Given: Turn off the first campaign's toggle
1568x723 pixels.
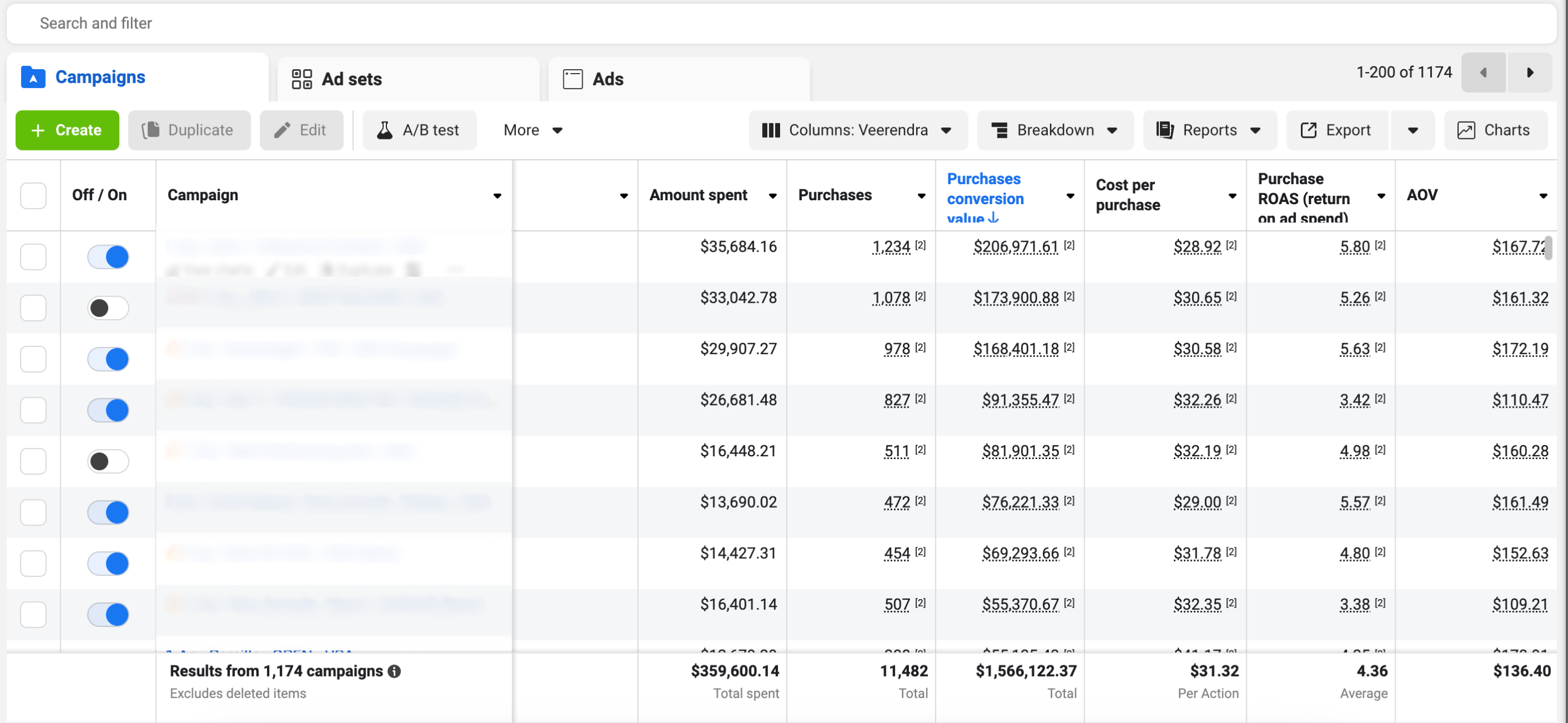Looking at the screenshot, I should (108, 257).
